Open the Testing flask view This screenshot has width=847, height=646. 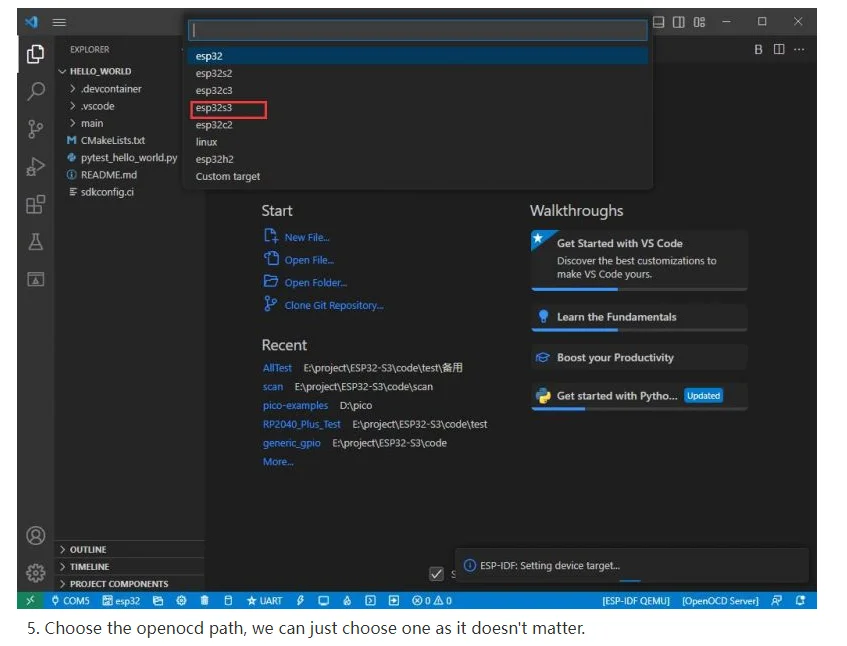pos(36,241)
